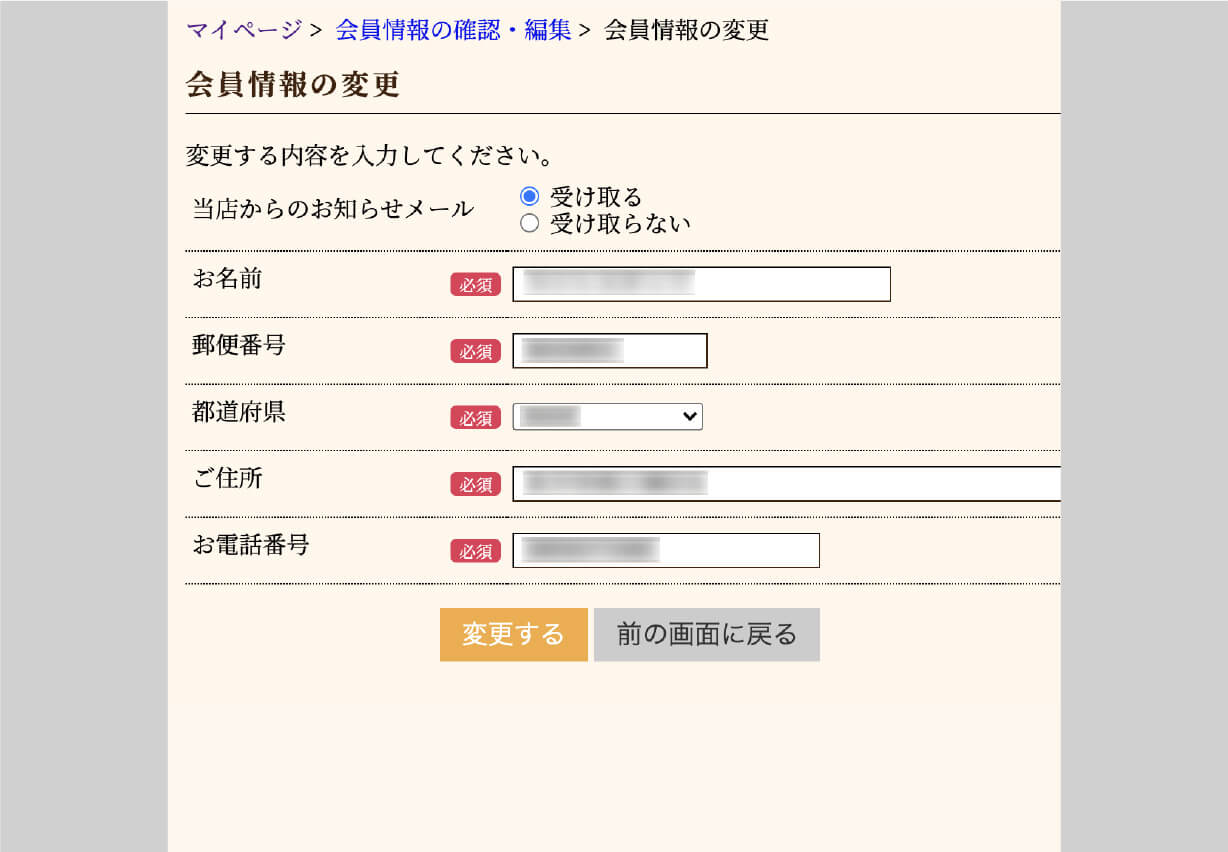The image size is (1228, 852).
Task: Click the 必須 badge beside 郵便番号
Action: point(475,351)
